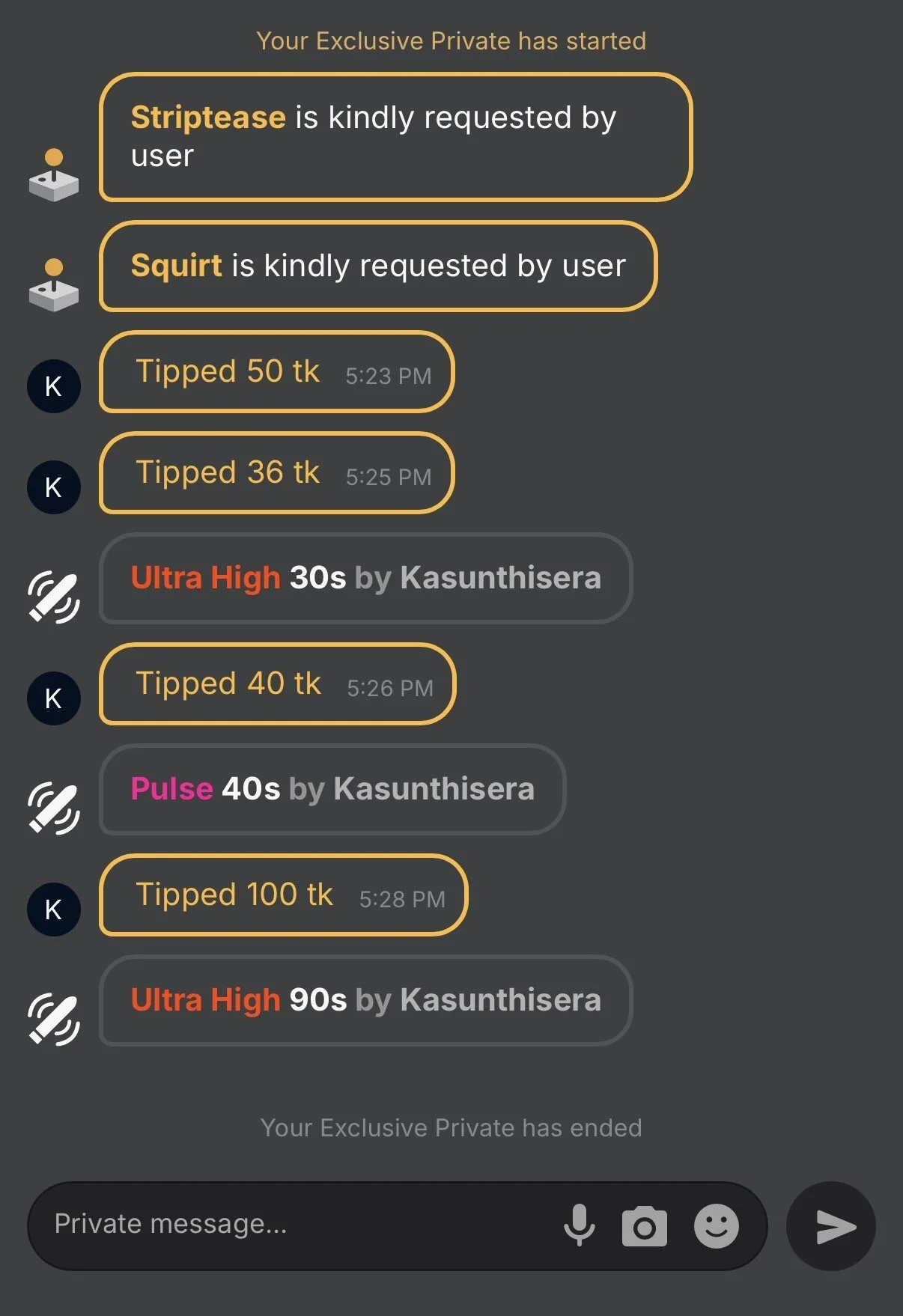Open the emoji smiley picker
903x1316 pixels.
click(x=716, y=1226)
